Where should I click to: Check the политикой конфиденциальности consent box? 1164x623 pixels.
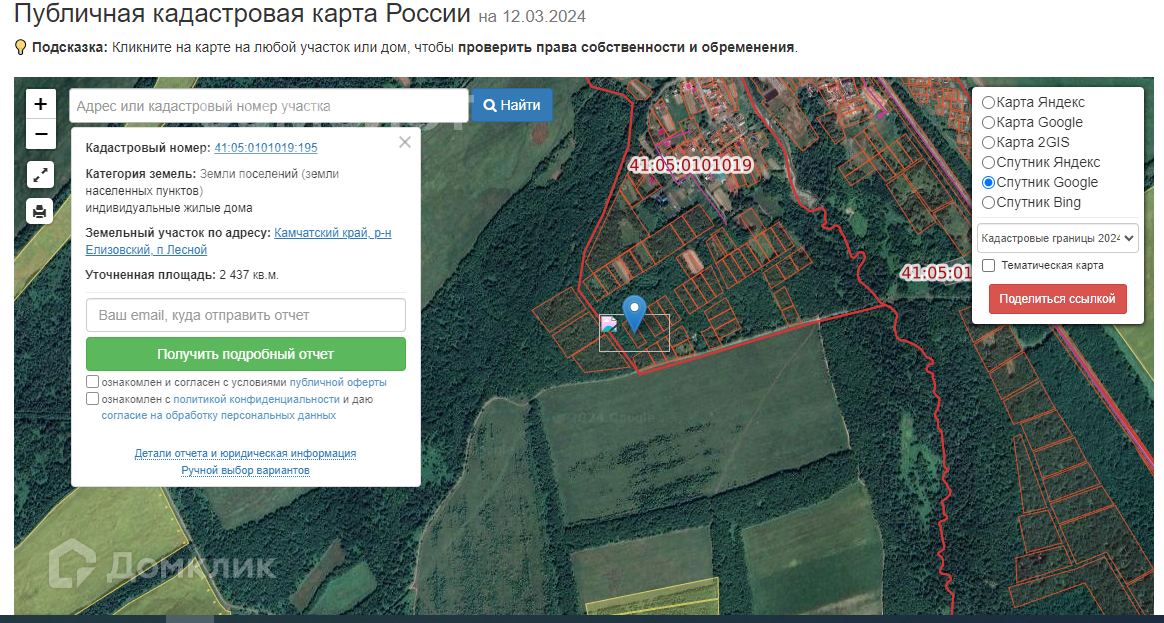(x=93, y=399)
